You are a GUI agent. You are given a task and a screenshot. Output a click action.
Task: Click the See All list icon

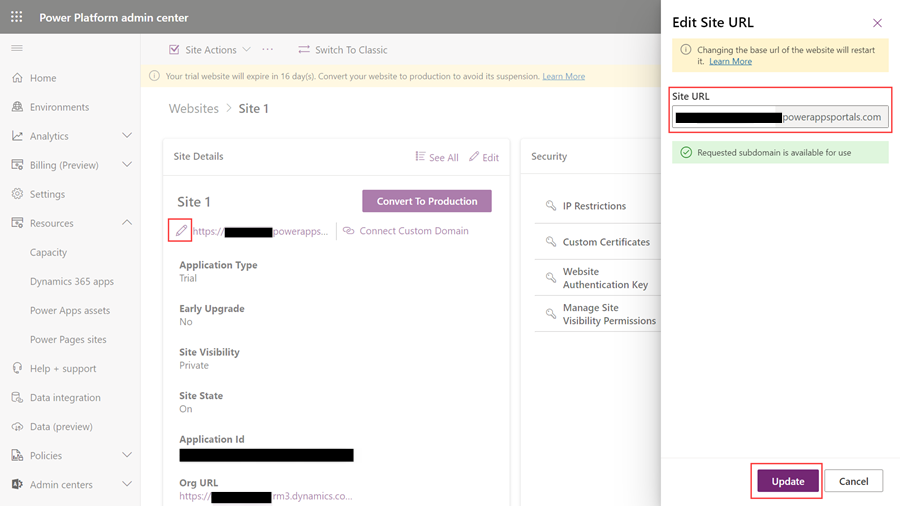click(421, 157)
